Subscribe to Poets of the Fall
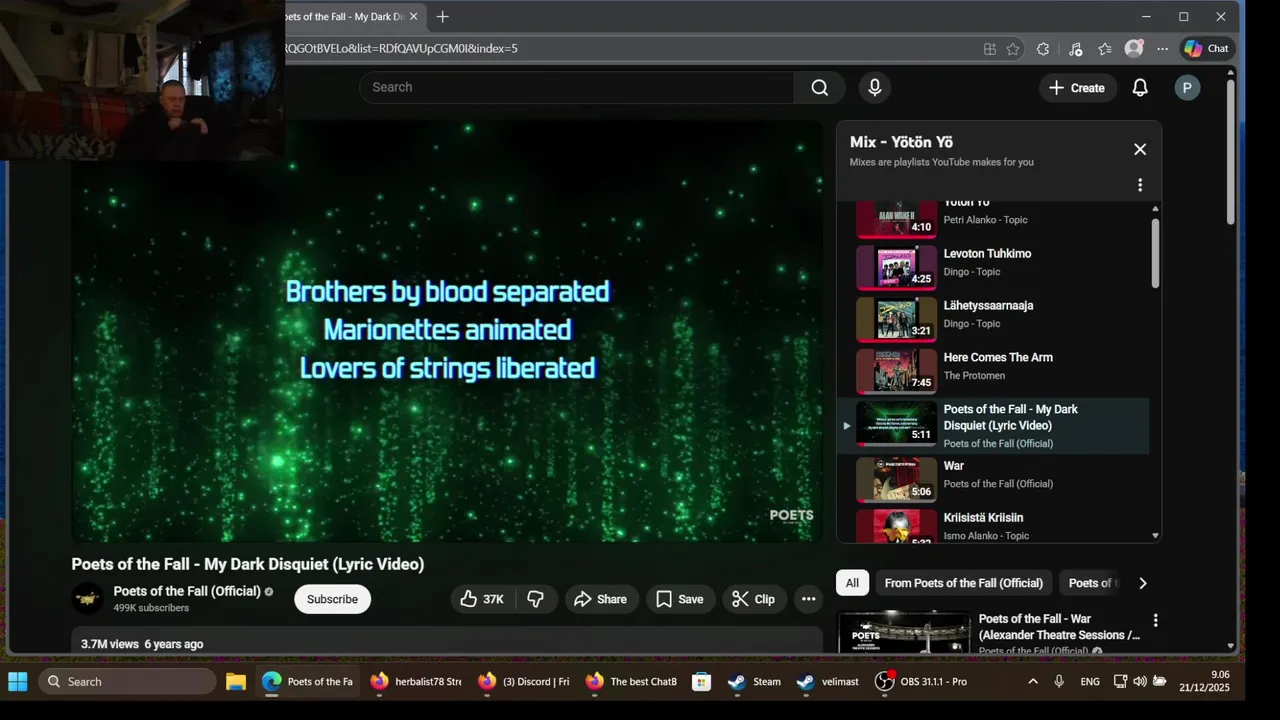The height and width of the screenshot is (720, 1280). pyautogui.click(x=332, y=599)
